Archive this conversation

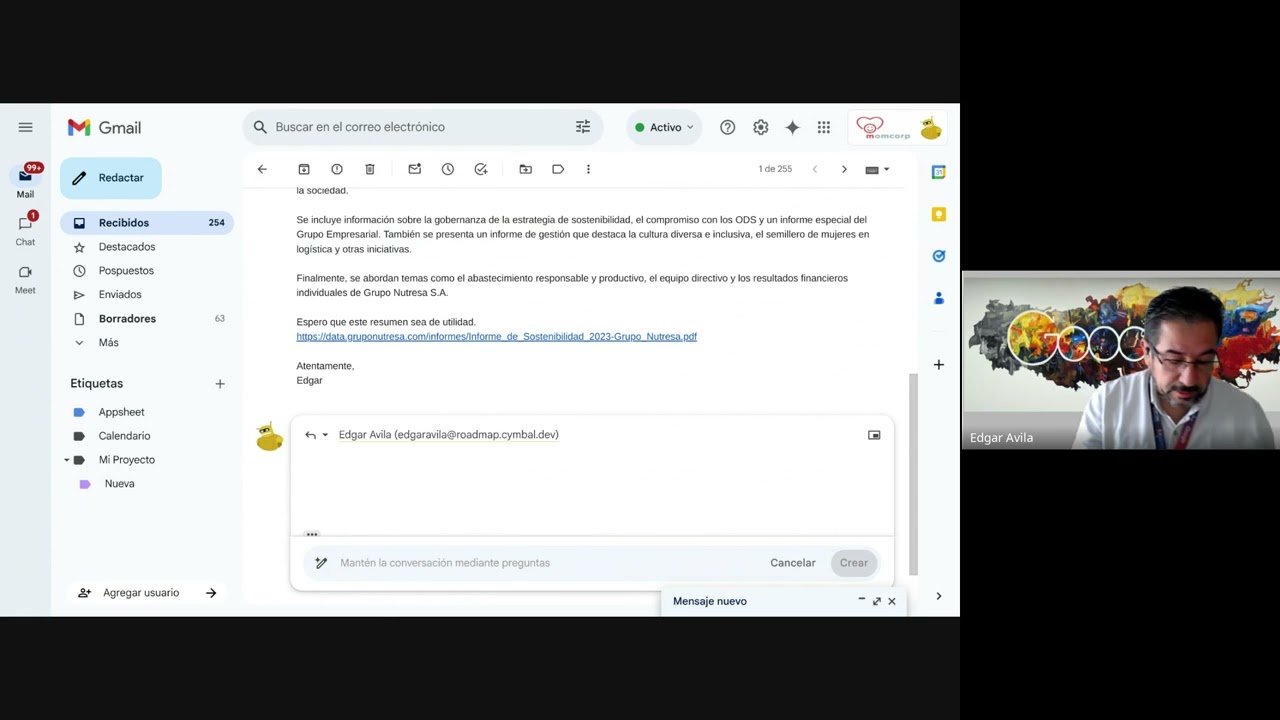click(304, 169)
